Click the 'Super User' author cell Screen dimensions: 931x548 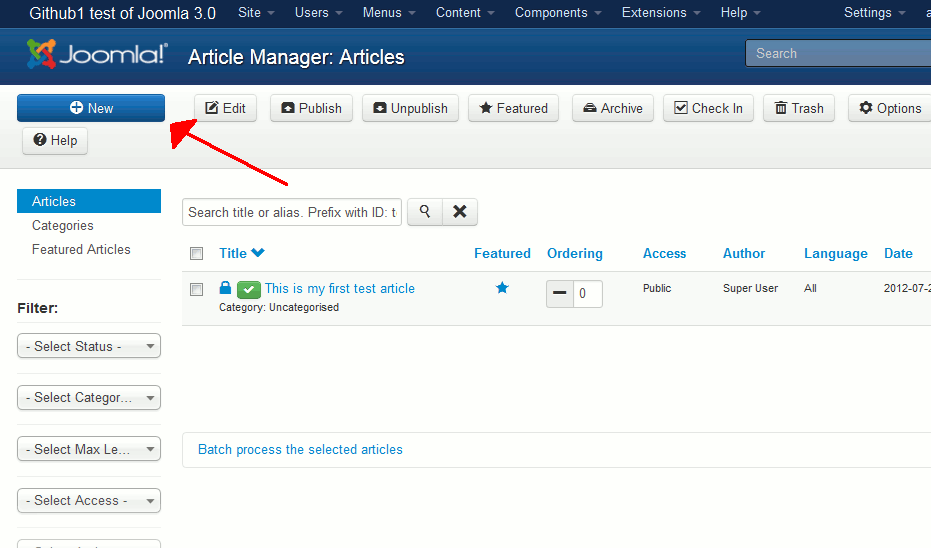pos(750,288)
